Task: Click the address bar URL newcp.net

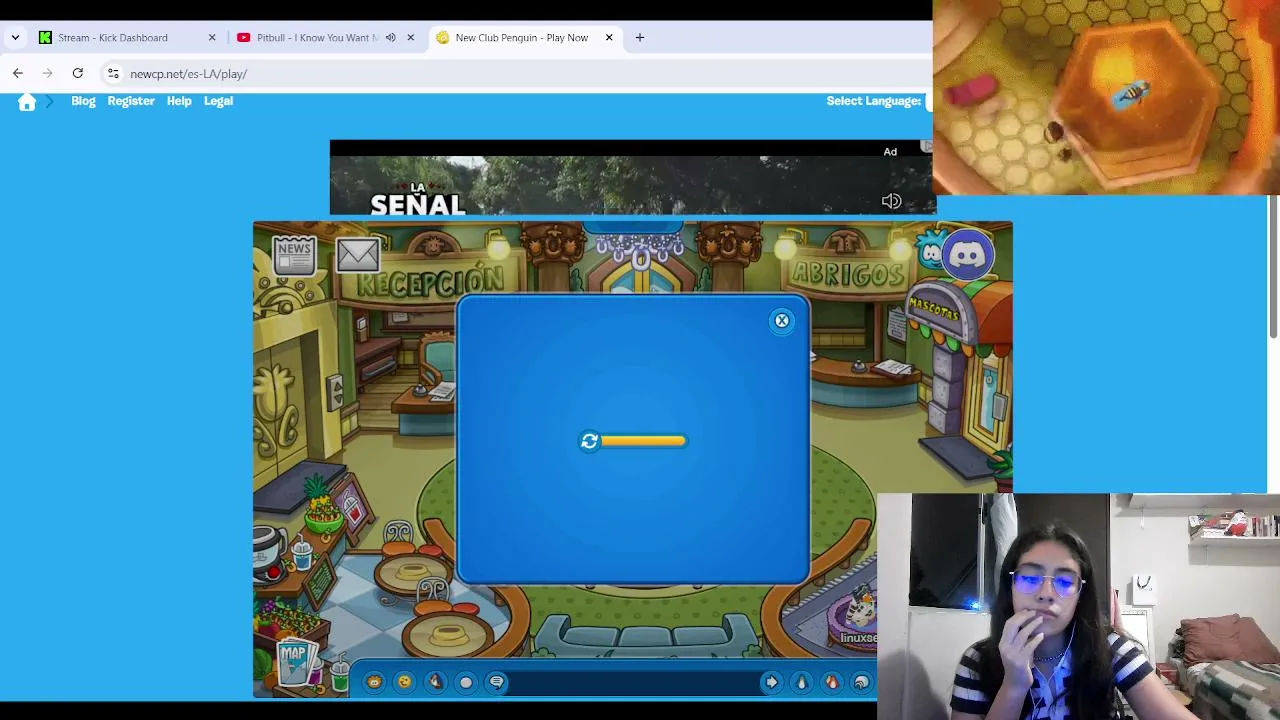Action: [188, 74]
